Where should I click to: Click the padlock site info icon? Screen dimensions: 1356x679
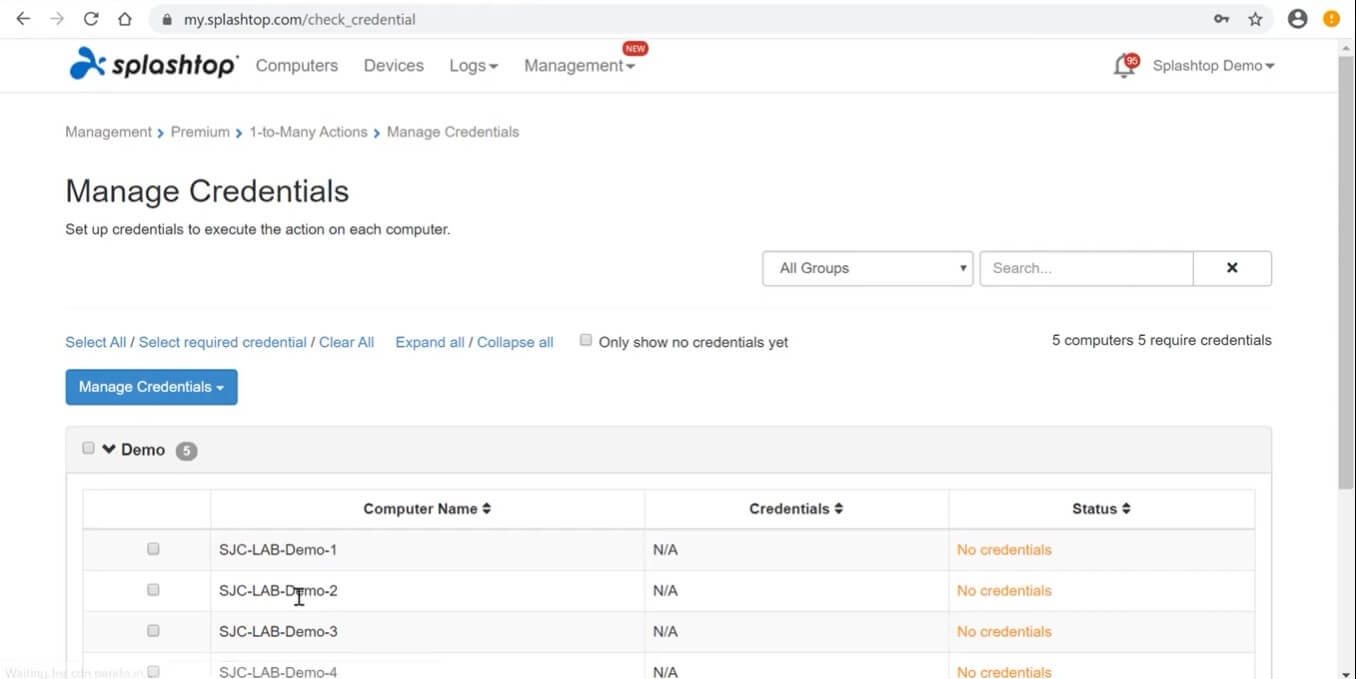pos(165,19)
